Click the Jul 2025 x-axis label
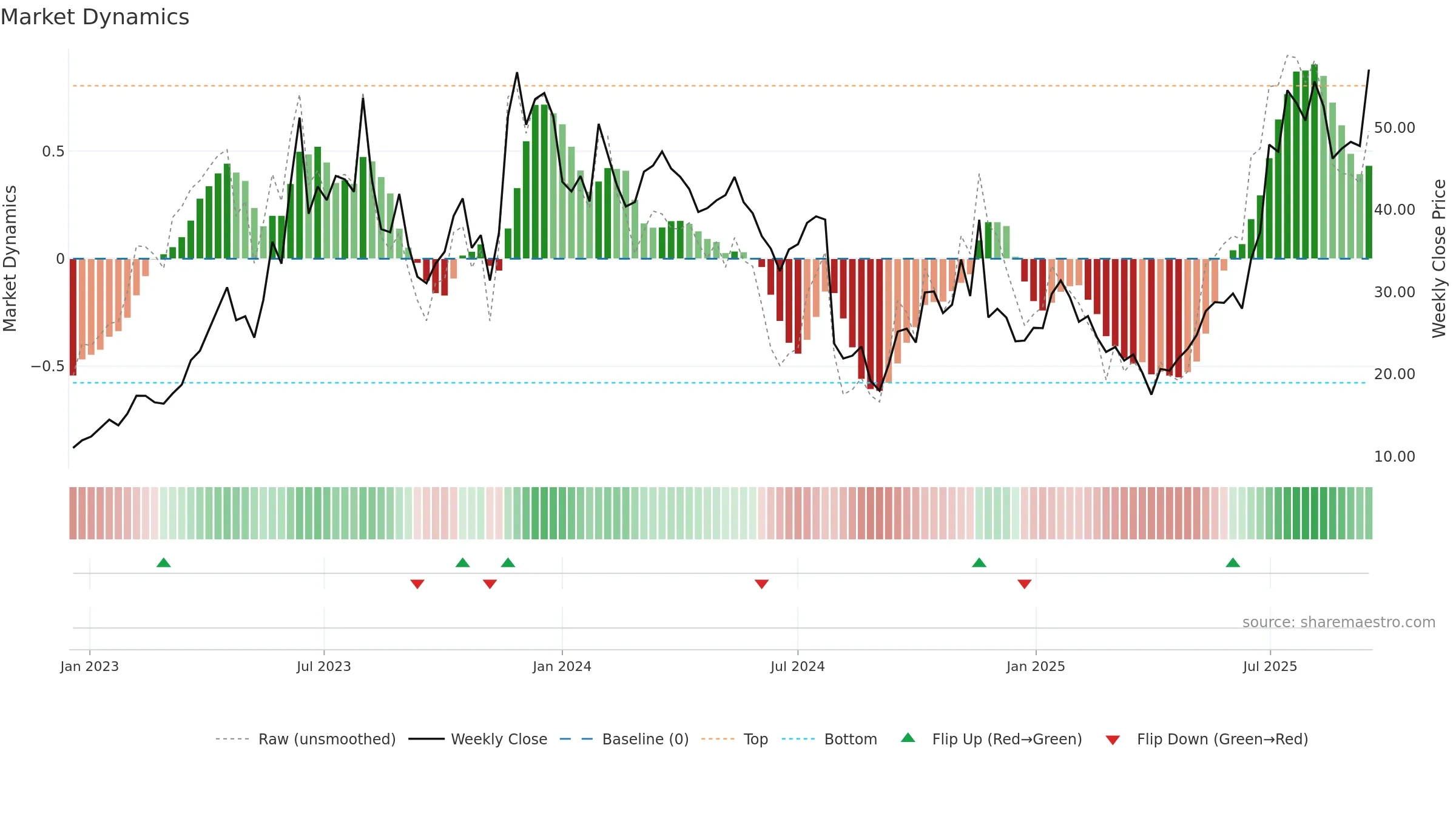 (x=1270, y=666)
